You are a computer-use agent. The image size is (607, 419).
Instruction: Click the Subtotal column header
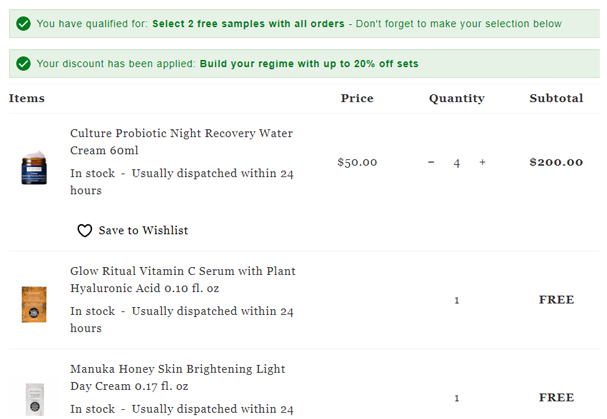click(556, 98)
